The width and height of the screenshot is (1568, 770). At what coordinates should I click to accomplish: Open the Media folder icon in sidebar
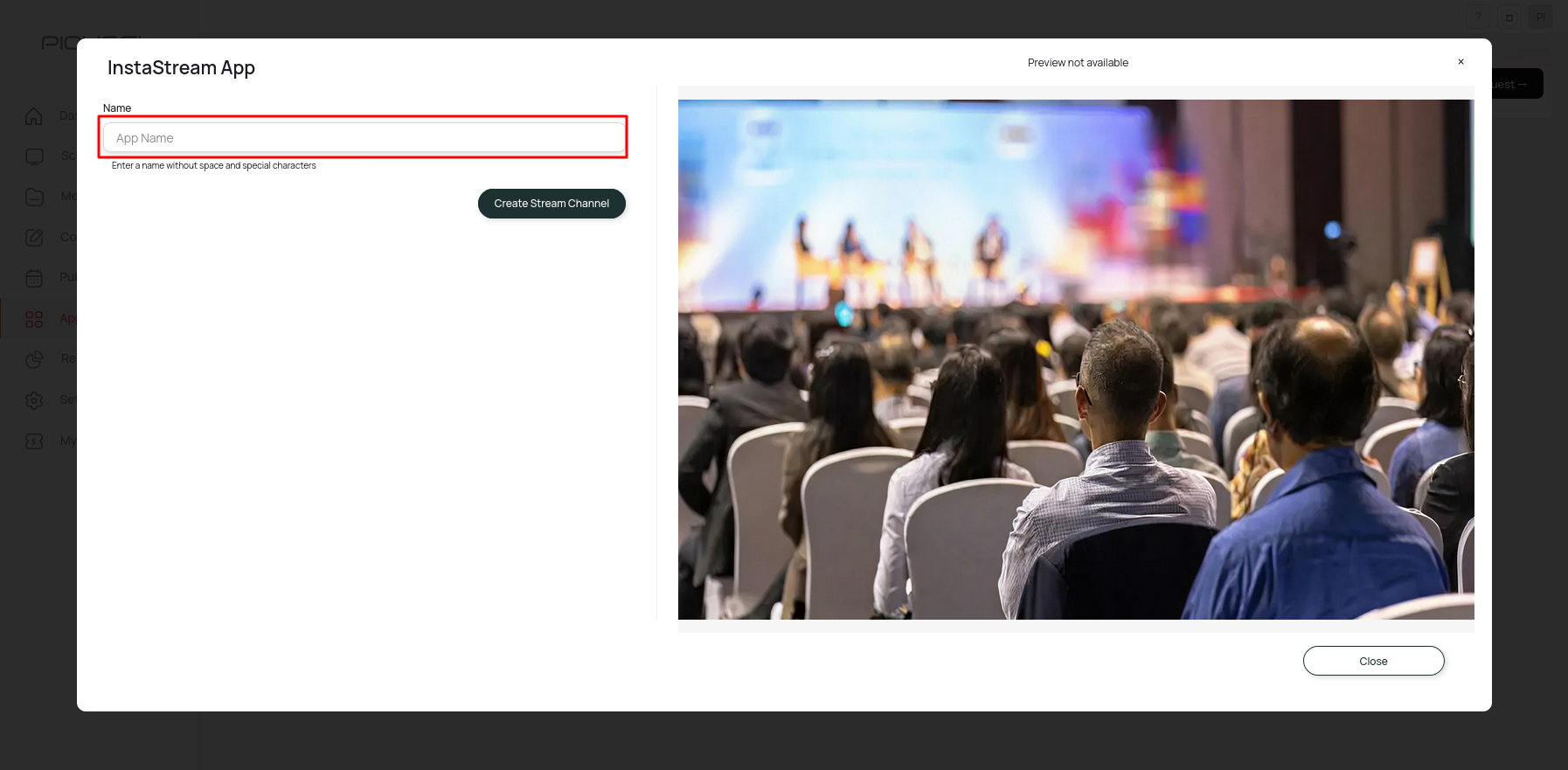pyautogui.click(x=34, y=197)
